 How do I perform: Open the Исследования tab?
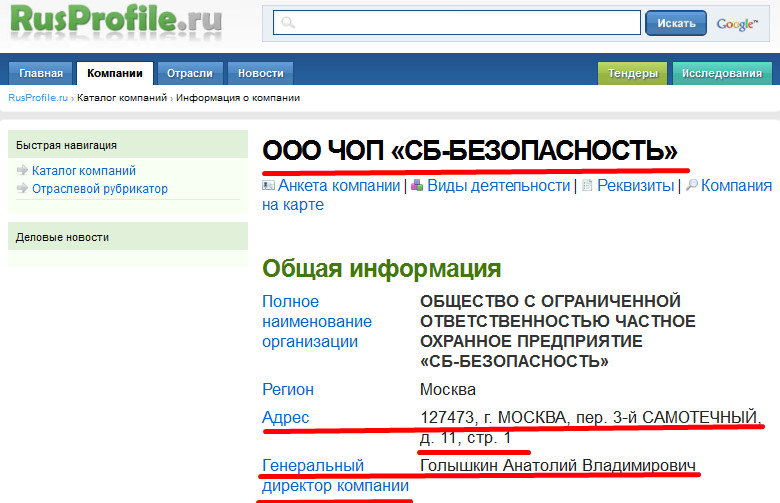[722, 73]
